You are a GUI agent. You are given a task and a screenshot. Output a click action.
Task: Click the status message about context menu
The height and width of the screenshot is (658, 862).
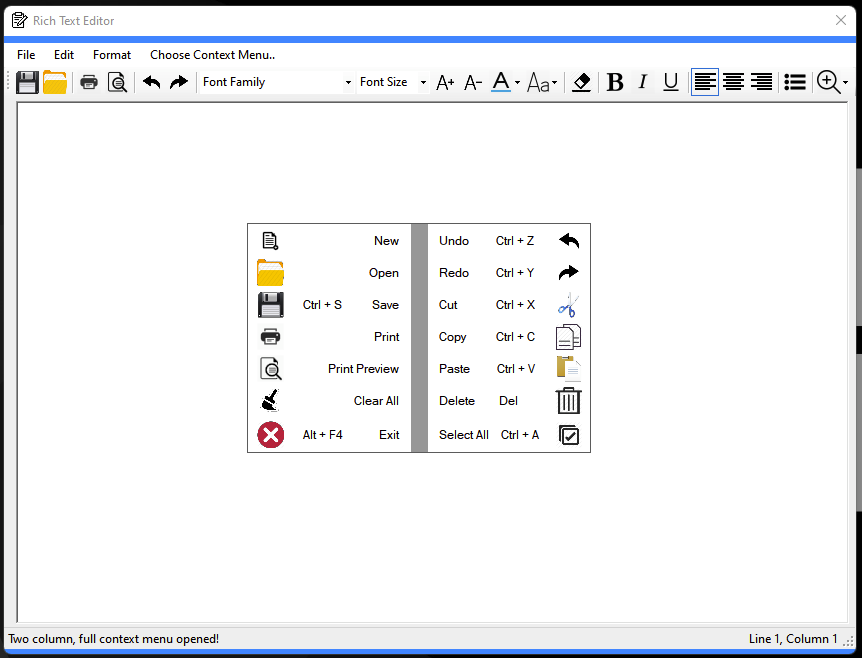pyautogui.click(x=114, y=639)
